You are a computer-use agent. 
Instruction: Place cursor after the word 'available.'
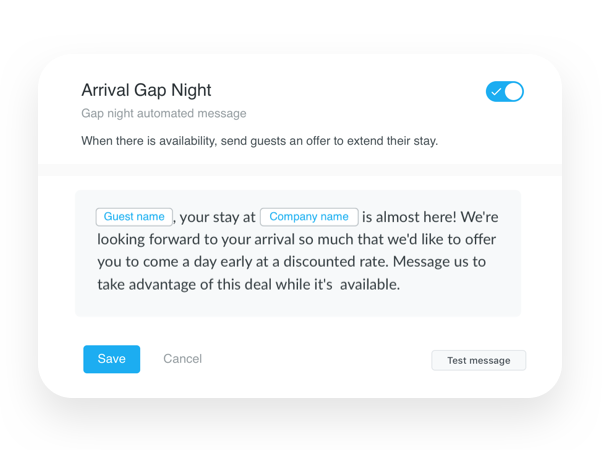pos(401,285)
